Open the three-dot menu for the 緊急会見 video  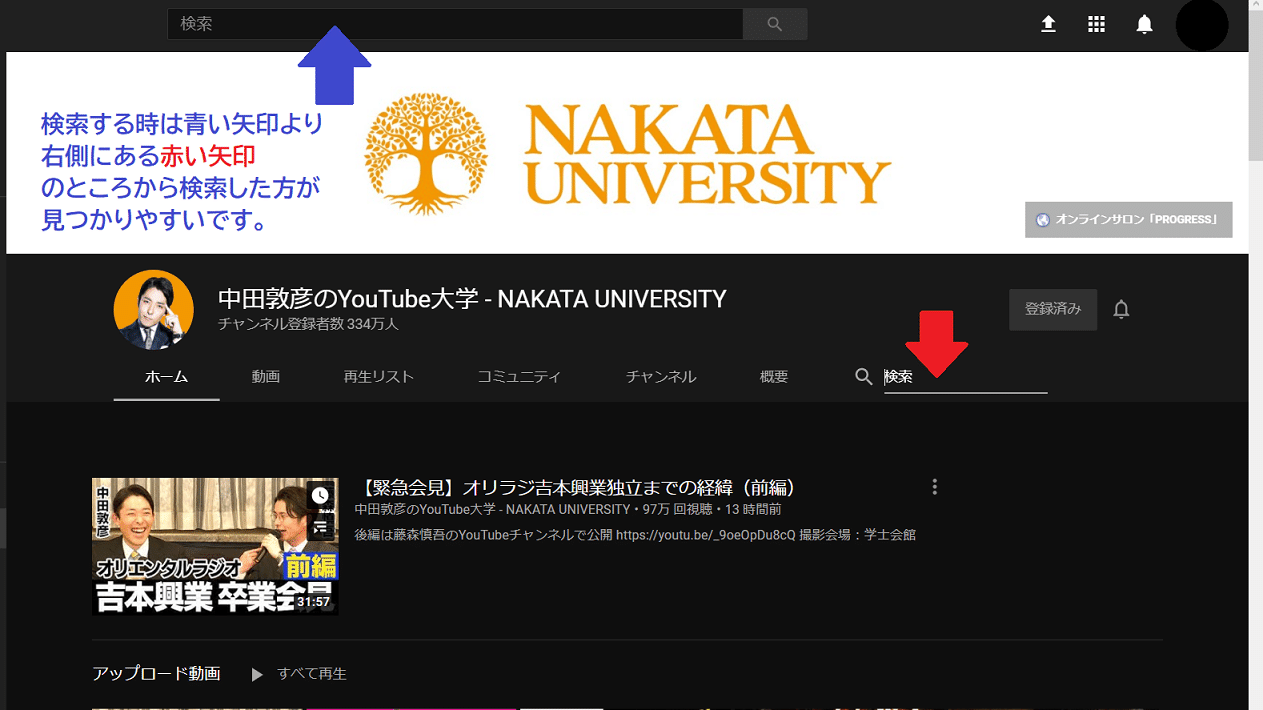coord(934,487)
